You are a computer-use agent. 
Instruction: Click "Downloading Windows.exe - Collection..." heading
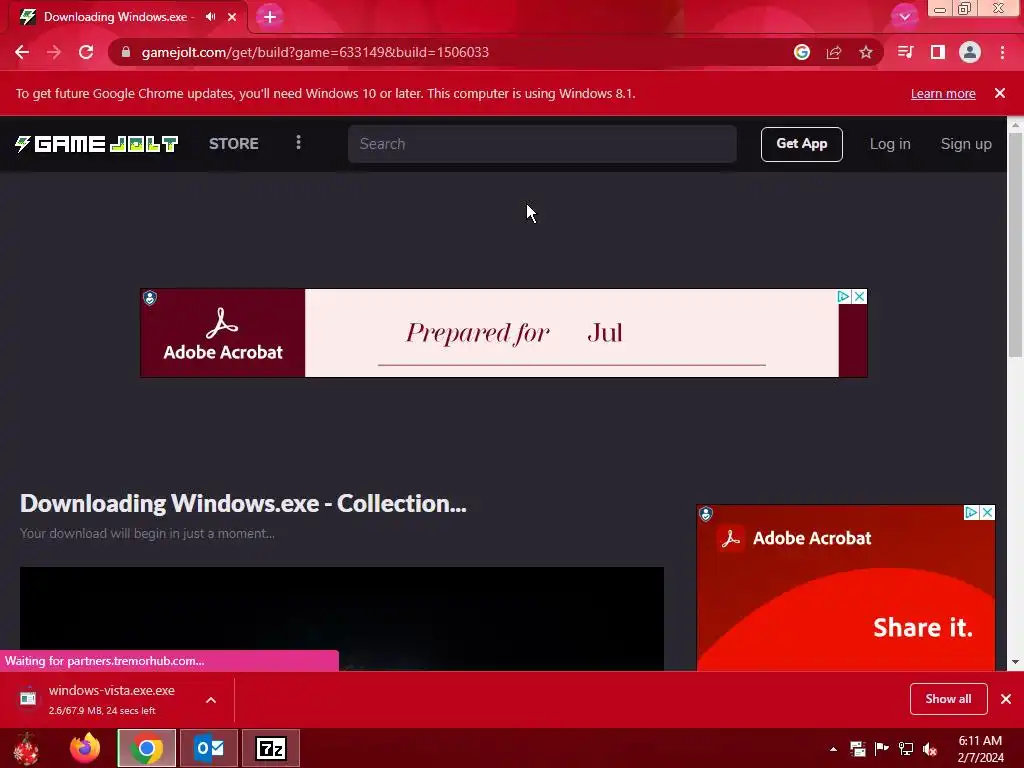[243, 504]
